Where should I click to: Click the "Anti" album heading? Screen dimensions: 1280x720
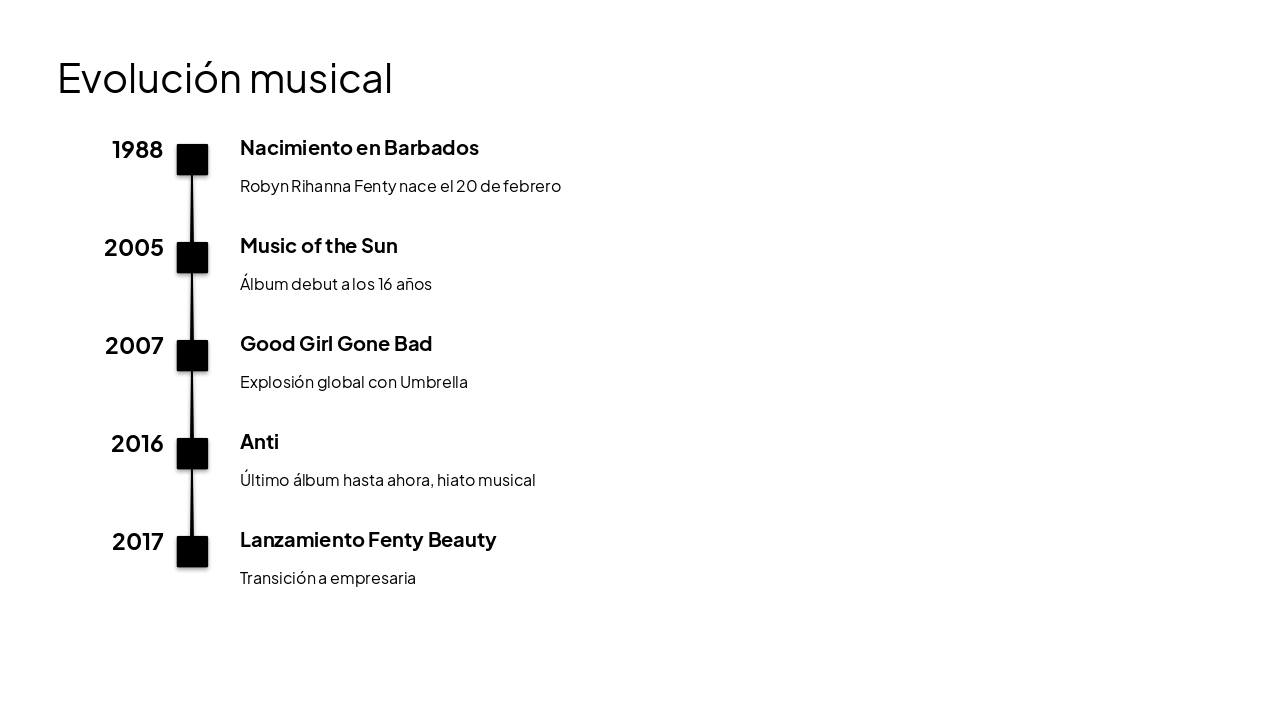coord(259,442)
